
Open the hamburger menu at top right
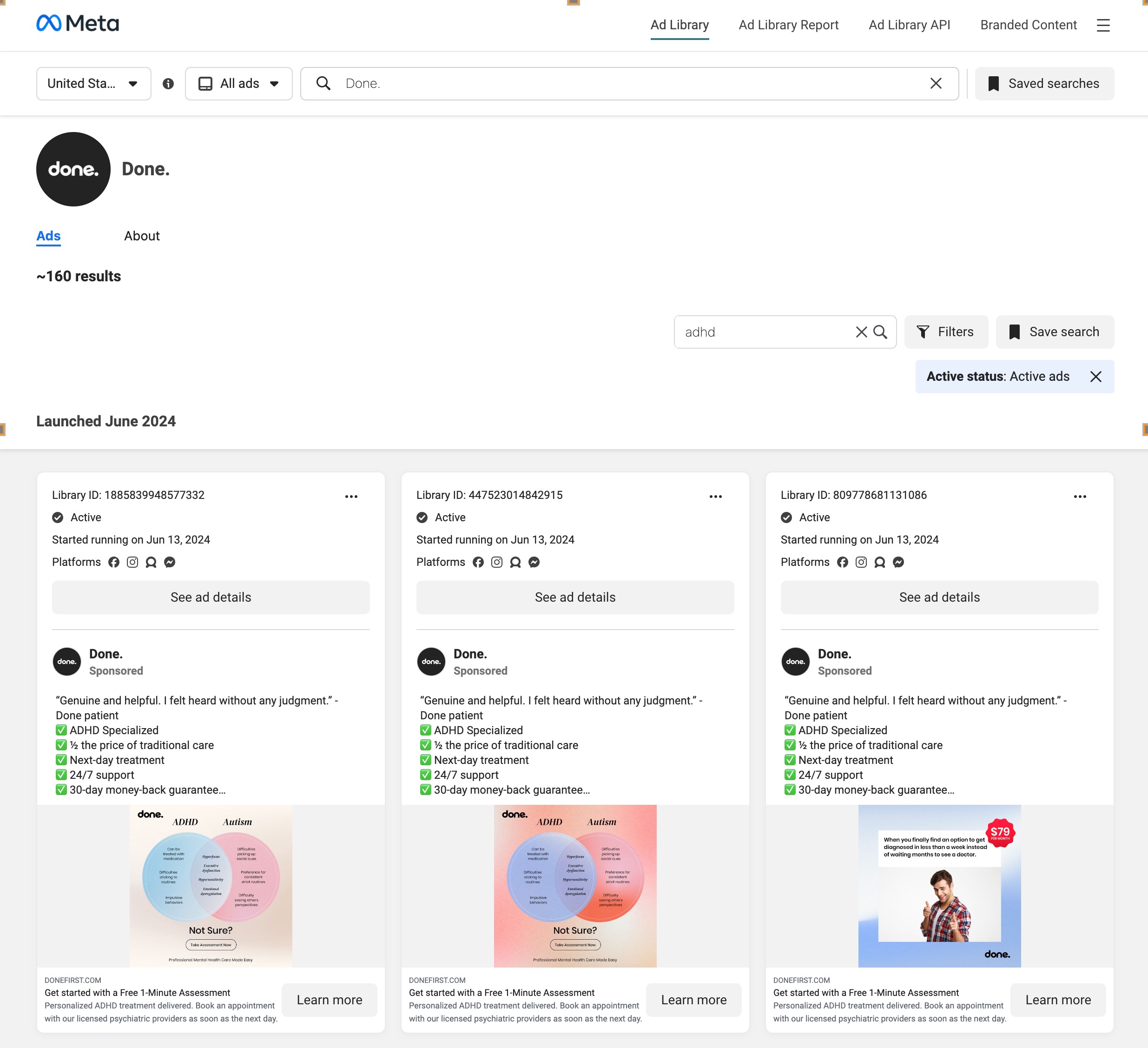point(1103,25)
